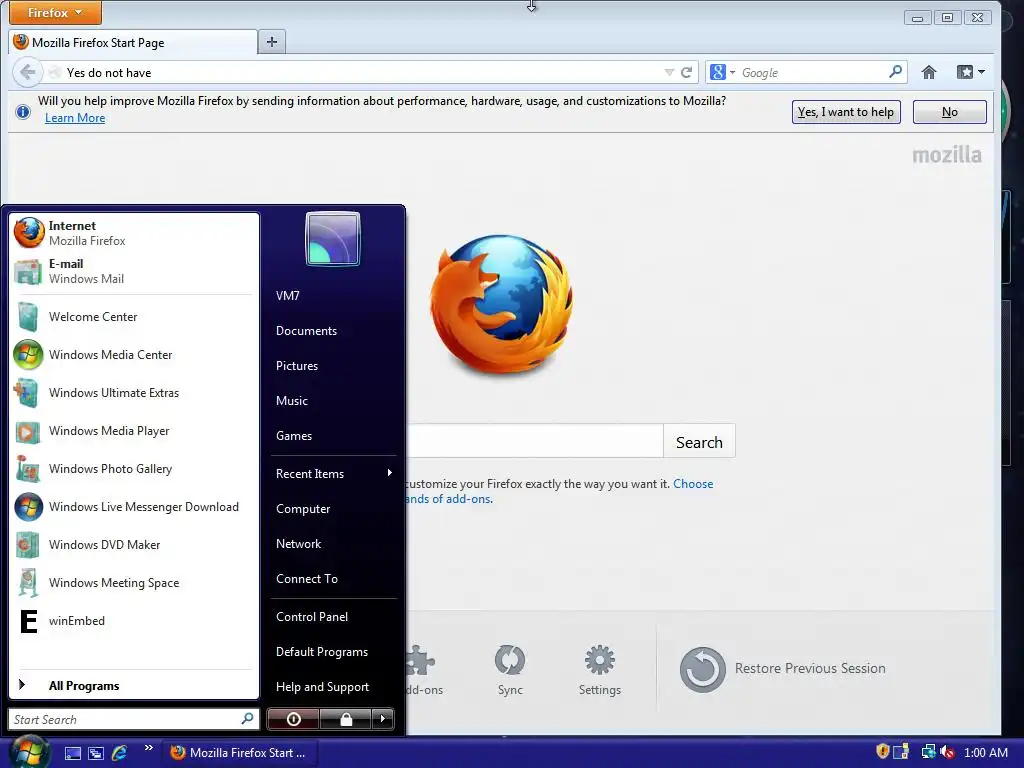Screen dimensions: 1024x768
Task: Start Windows Media Player
Action: point(134,430)
